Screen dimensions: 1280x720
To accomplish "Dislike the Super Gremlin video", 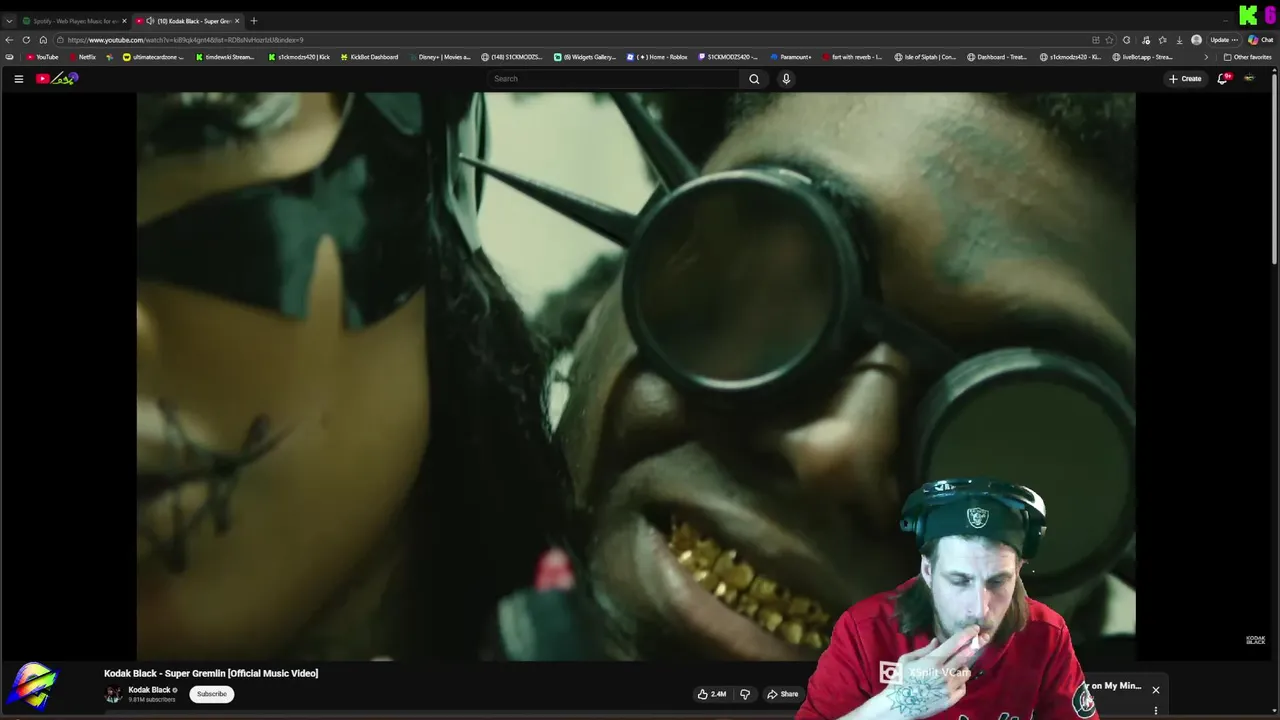I will coord(744,694).
